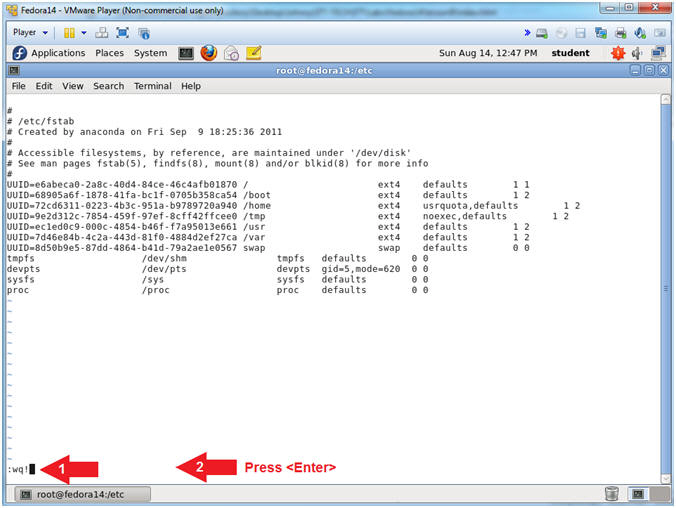676x508 pixels.
Task: Click Send Ctrl+Alt+Del icon in VMware toolbar
Action: tap(102, 33)
